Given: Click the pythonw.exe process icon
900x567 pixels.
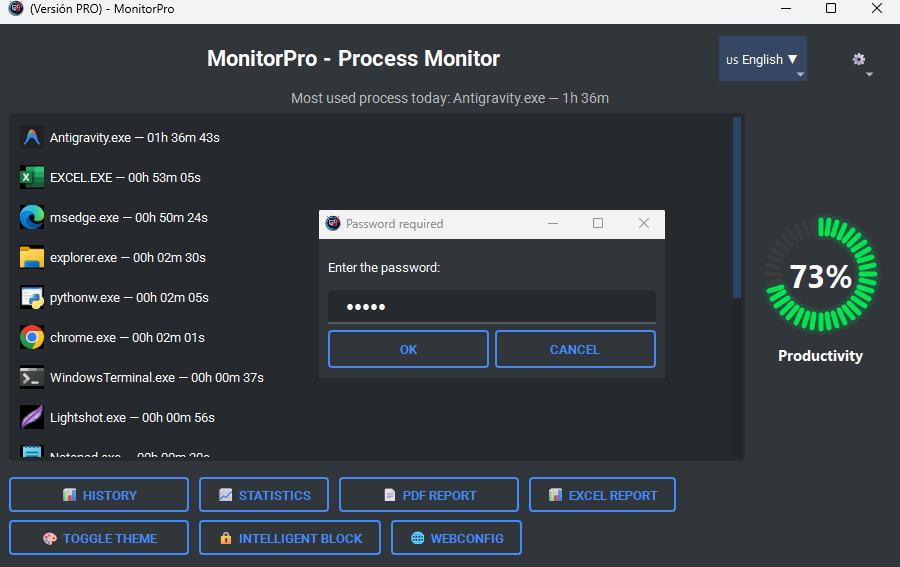Looking at the screenshot, I should (32, 297).
